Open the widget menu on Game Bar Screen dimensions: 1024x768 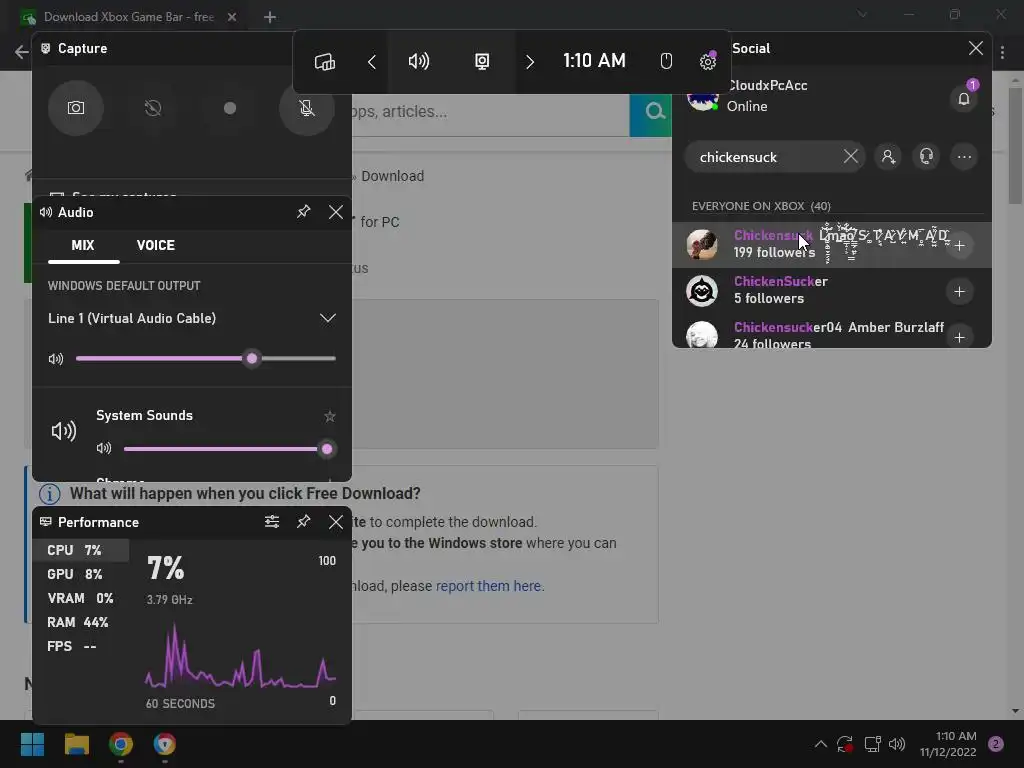coord(325,61)
